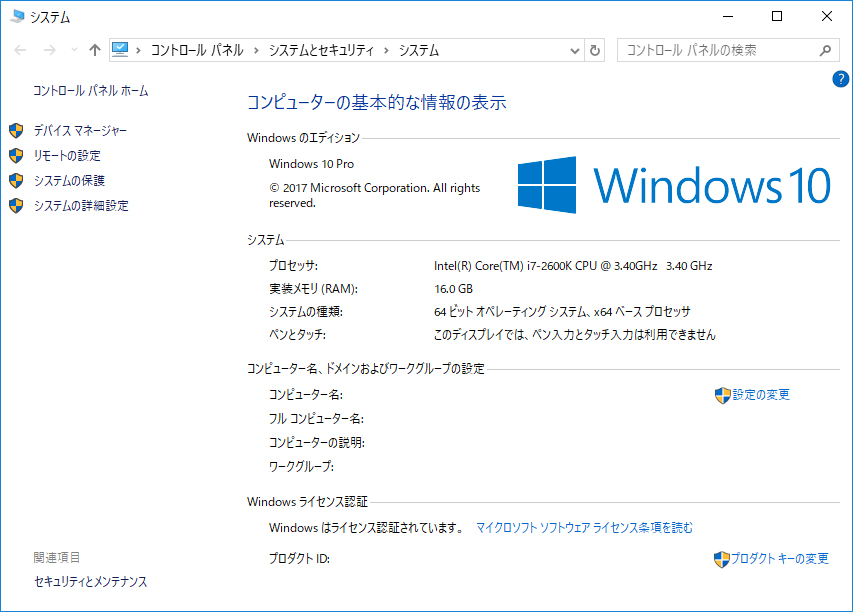Expand chevron before コントロール パネル breadcrumb
Image resolution: width=853 pixels, height=612 pixels.
point(139,51)
